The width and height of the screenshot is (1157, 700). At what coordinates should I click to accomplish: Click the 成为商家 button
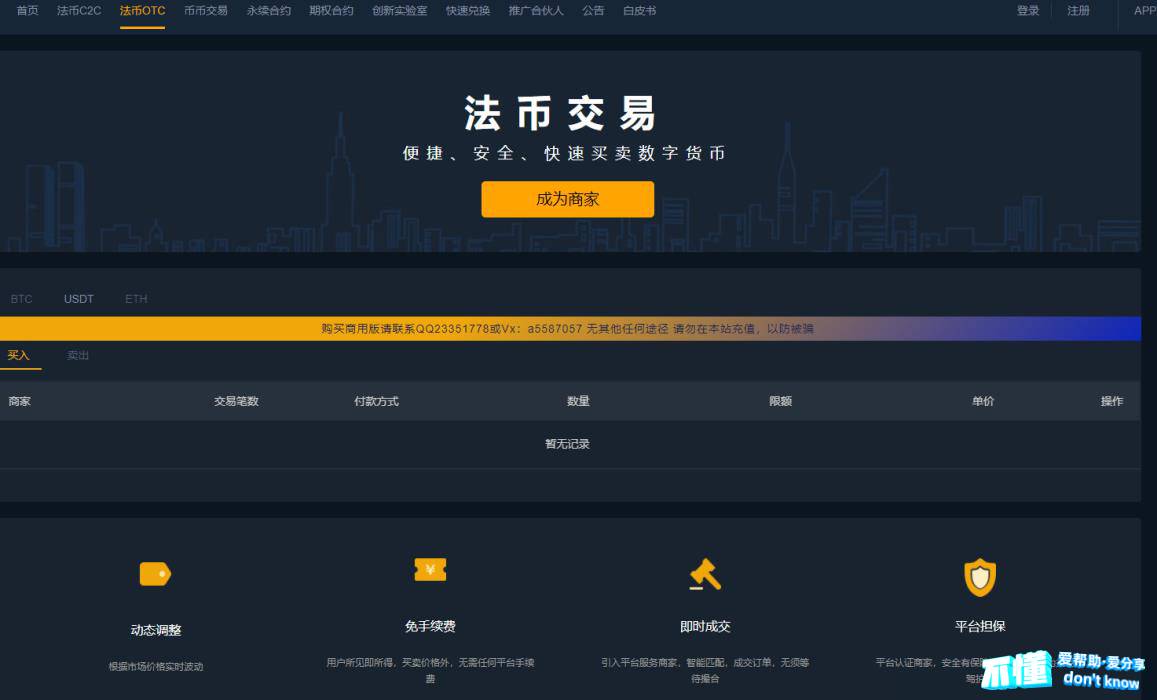point(567,199)
